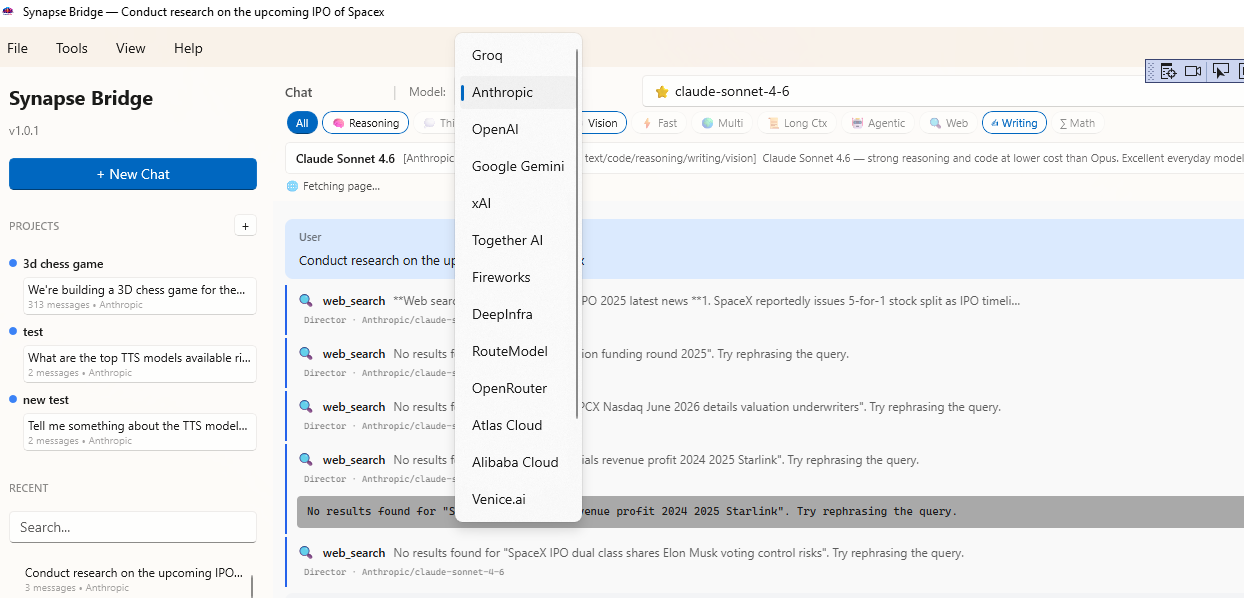The width and height of the screenshot is (1244, 598).
Task: Select the 3d chess game project
Action: tap(63, 264)
